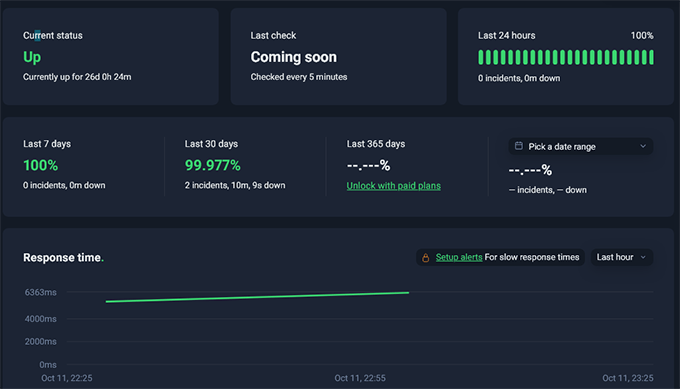Expand the chevron in the date range picker
Screen dimensions: 680x389
coord(643,147)
